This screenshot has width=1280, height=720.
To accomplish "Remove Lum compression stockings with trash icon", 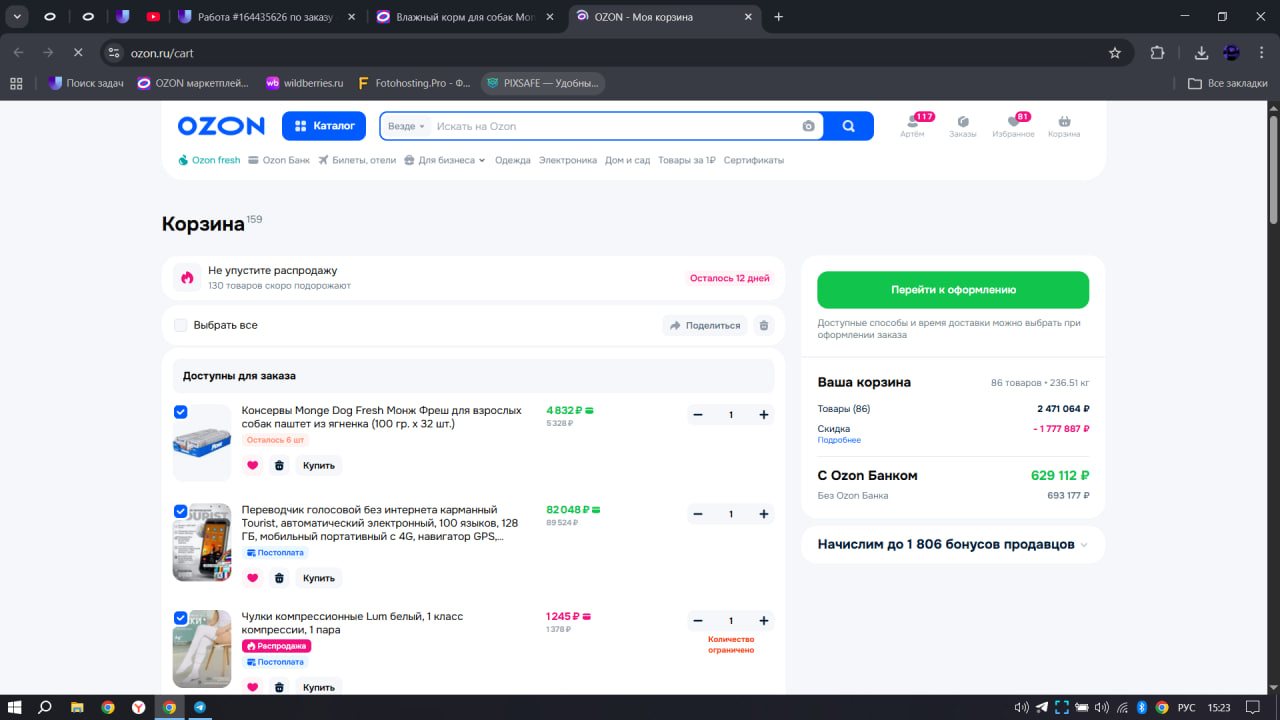I will pos(279,687).
